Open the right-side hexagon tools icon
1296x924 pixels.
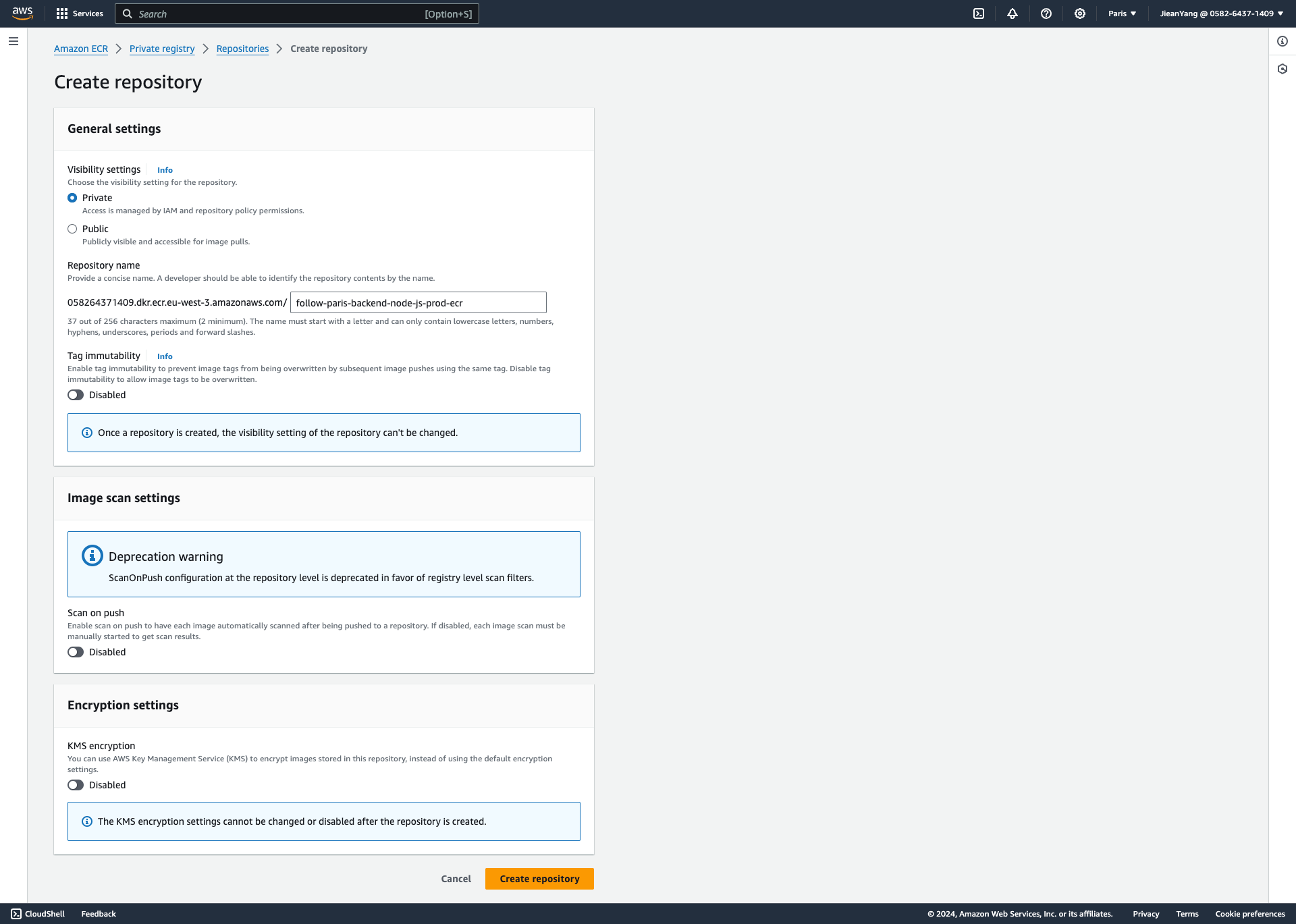(x=1282, y=69)
